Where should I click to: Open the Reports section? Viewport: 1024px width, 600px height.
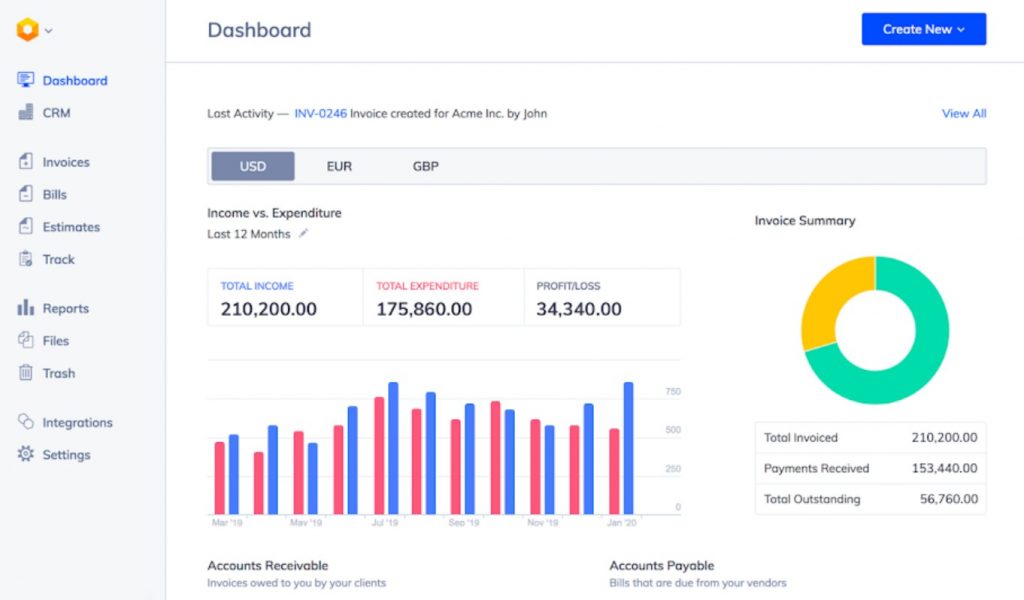click(x=65, y=308)
